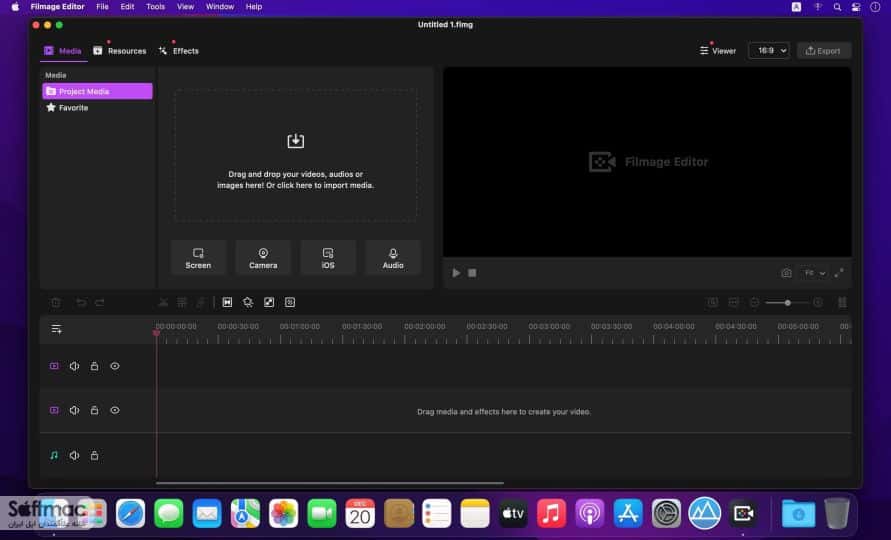Open the Edit menu
The height and width of the screenshot is (540, 891).
(x=127, y=7)
